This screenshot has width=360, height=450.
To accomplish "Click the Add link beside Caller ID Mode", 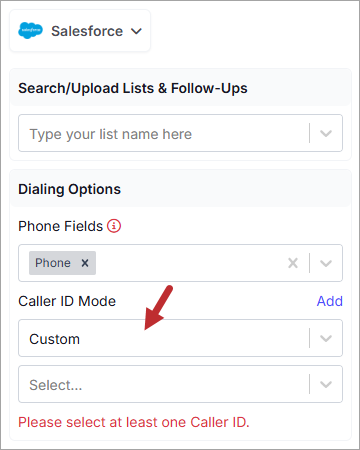I will pyautogui.click(x=329, y=301).
